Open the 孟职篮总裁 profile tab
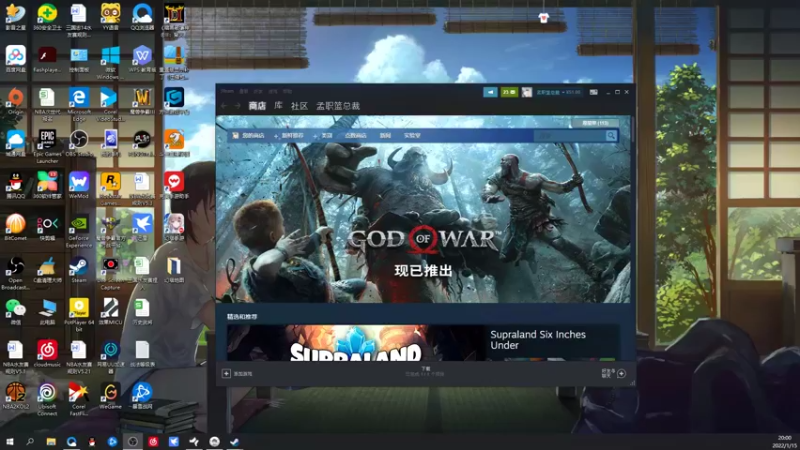800x450 pixels. [338, 106]
